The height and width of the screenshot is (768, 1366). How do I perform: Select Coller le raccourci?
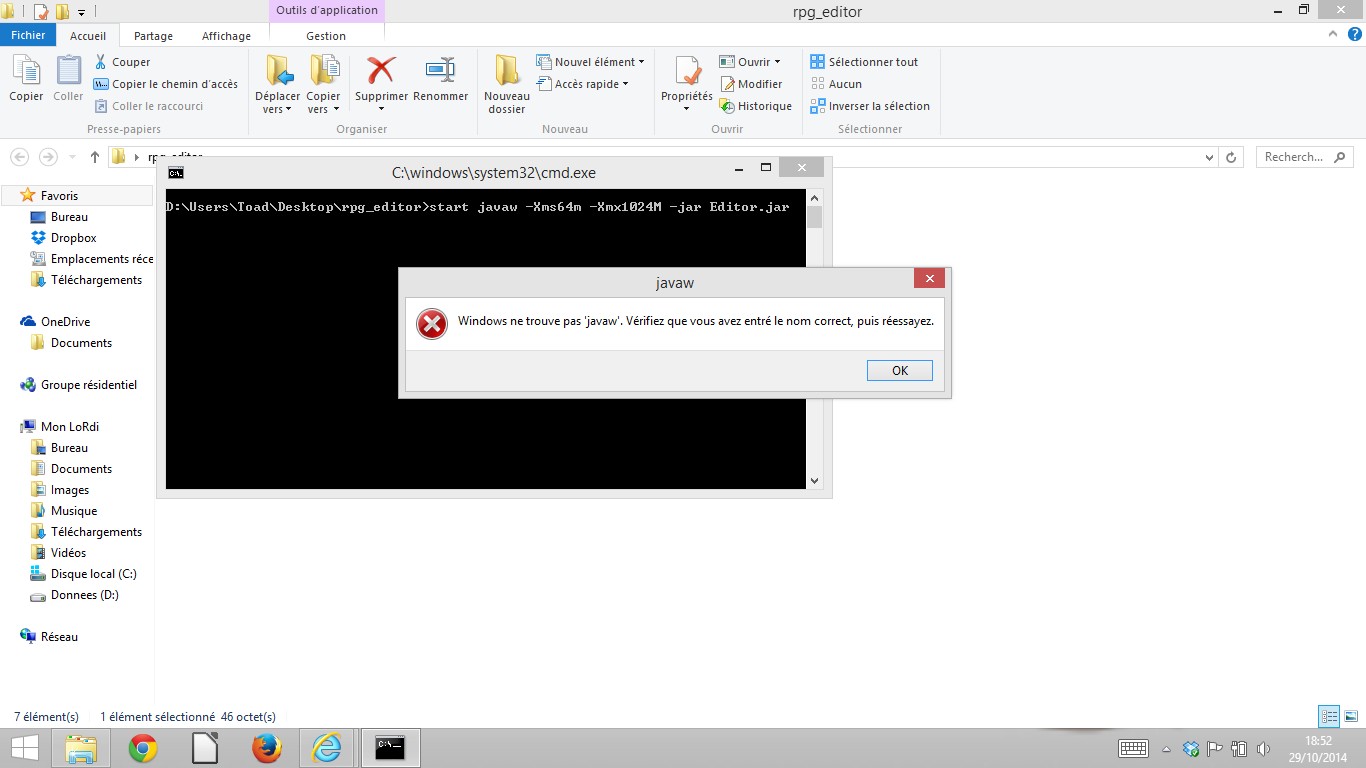[149, 106]
